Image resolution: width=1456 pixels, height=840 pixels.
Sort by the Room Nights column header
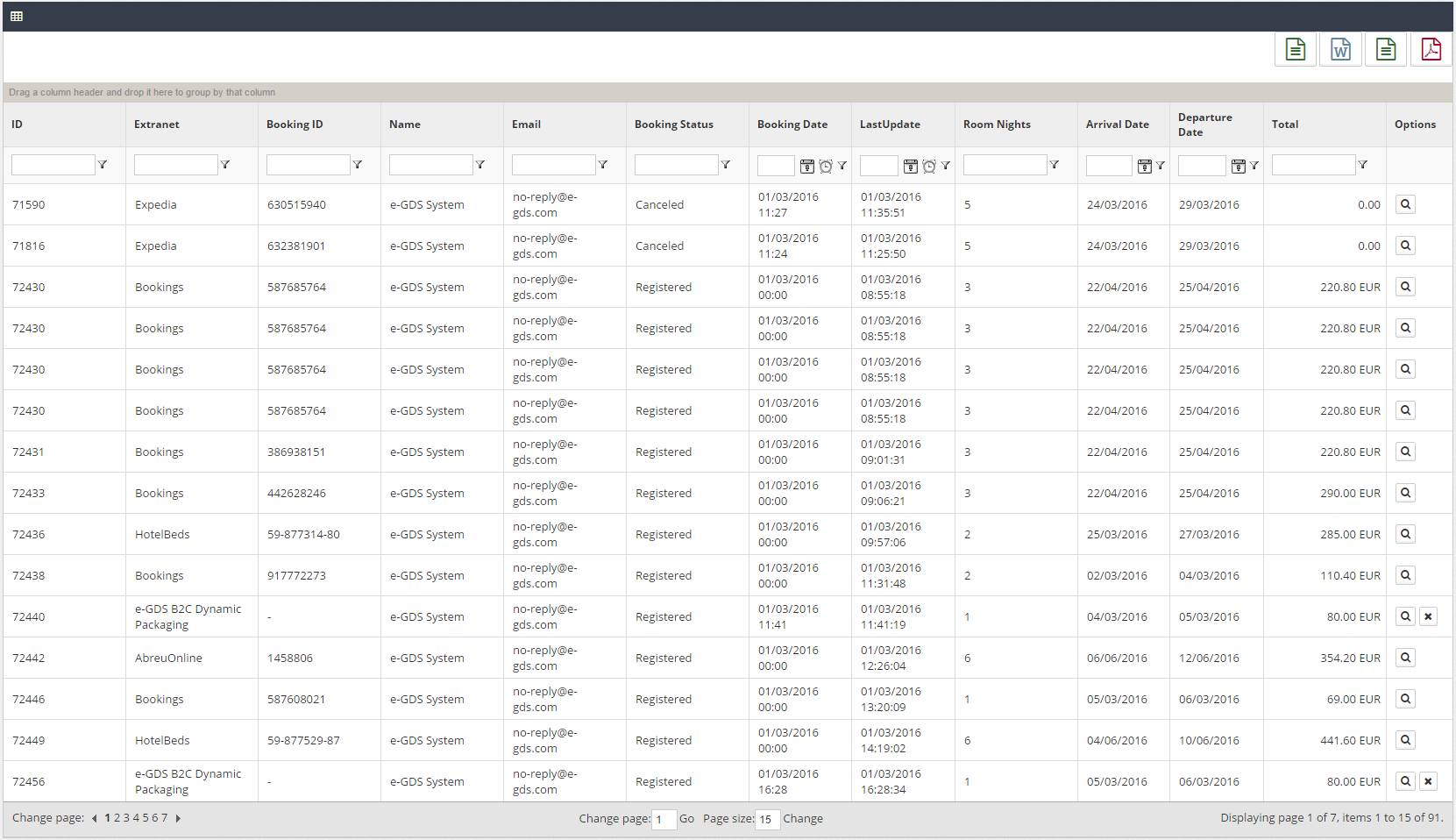coord(997,125)
